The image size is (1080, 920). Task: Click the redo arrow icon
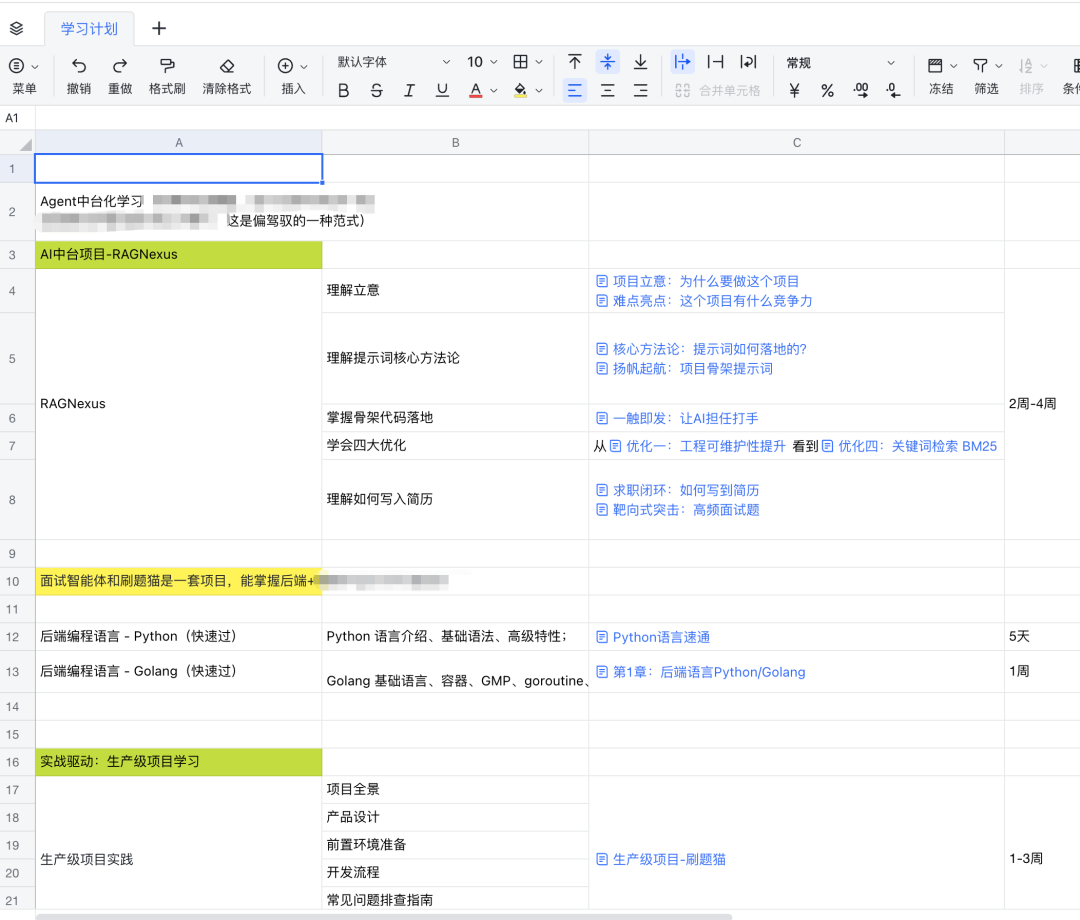[x=120, y=65]
